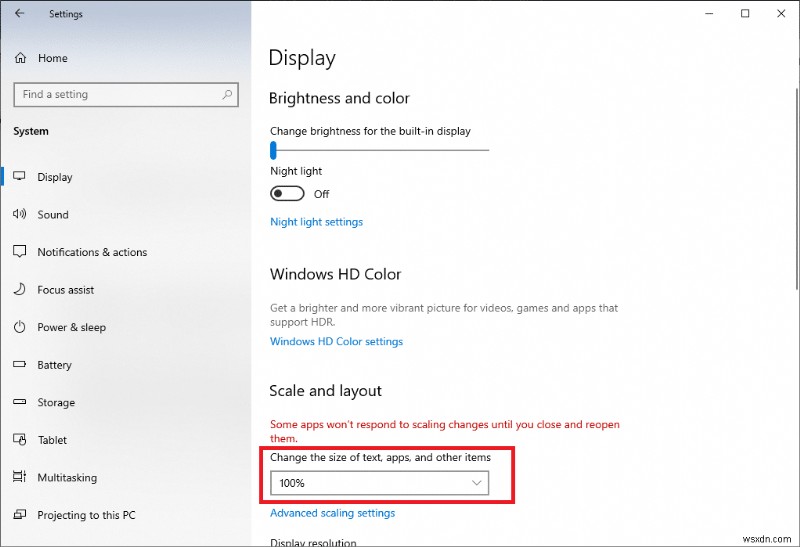Click the Battery icon in sidebar
The image size is (800, 547).
[x=19, y=365]
